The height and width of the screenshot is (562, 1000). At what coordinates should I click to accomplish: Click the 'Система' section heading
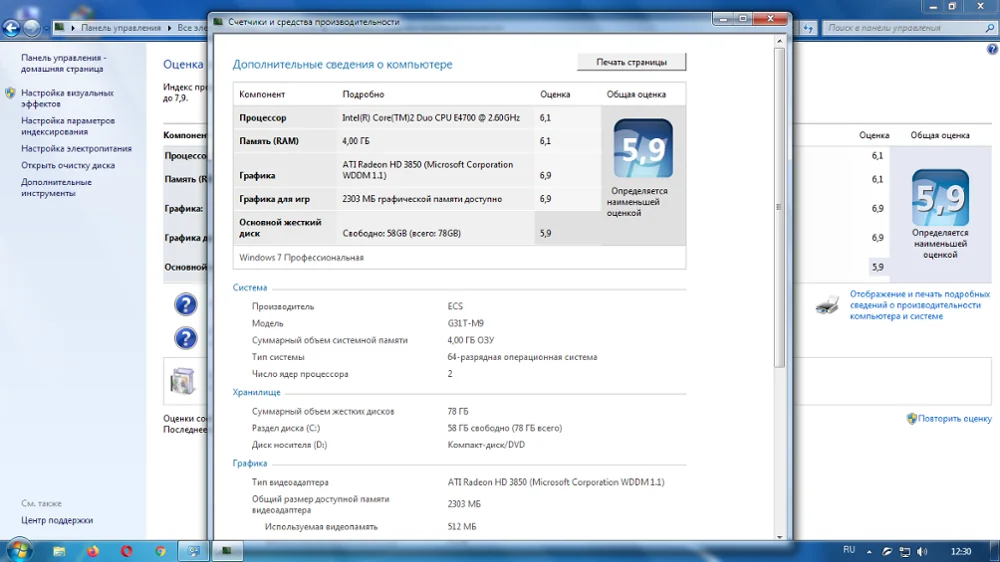point(250,288)
